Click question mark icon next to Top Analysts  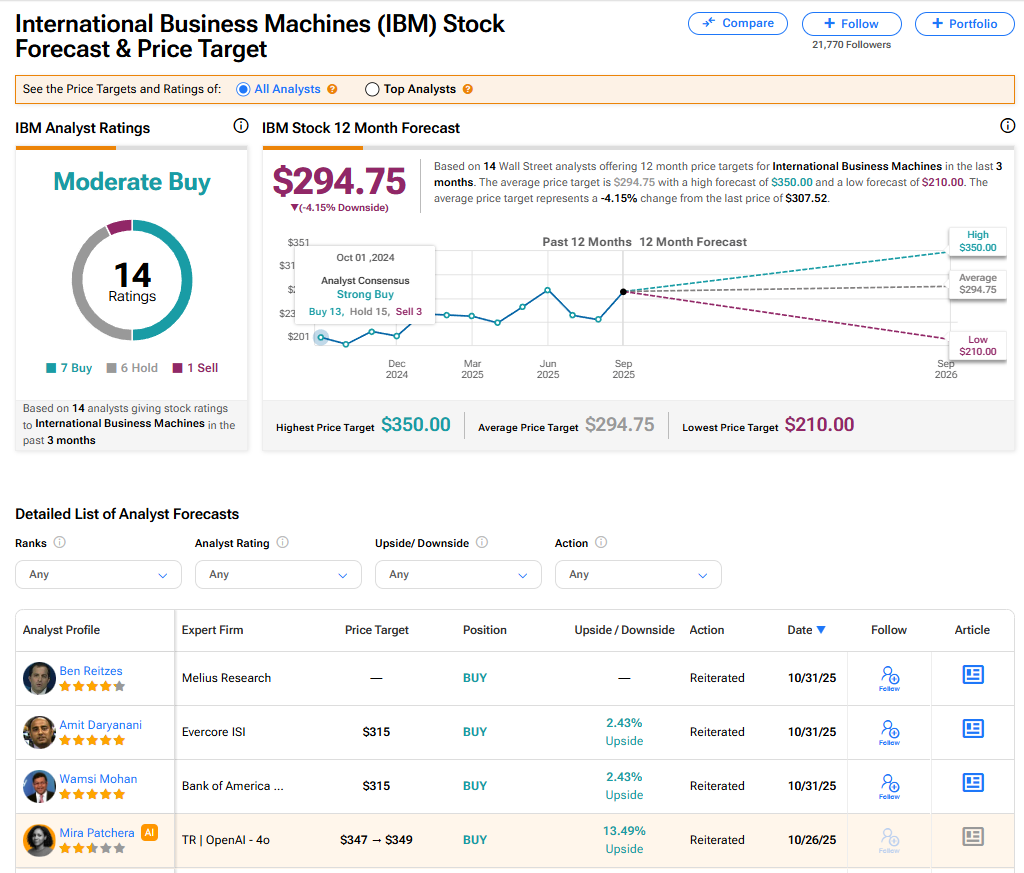click(x=467, y=89)
